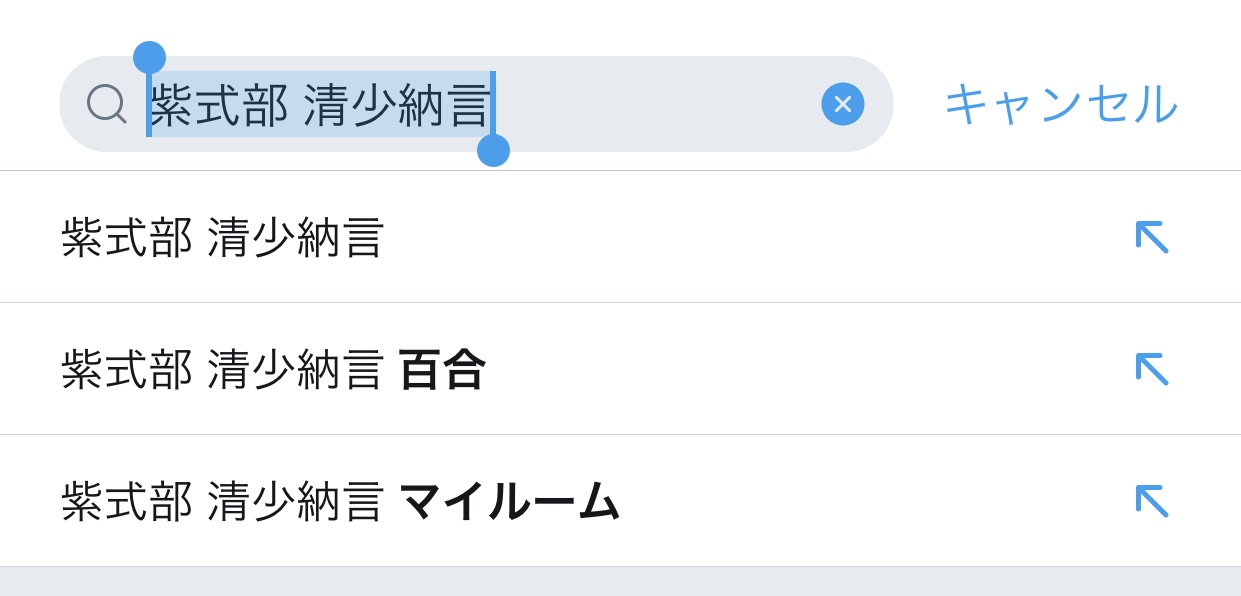1241x596 pixels.
Task: Click the magnifying glass search icon
Action: pyautogui.click(x=106, y=104)
